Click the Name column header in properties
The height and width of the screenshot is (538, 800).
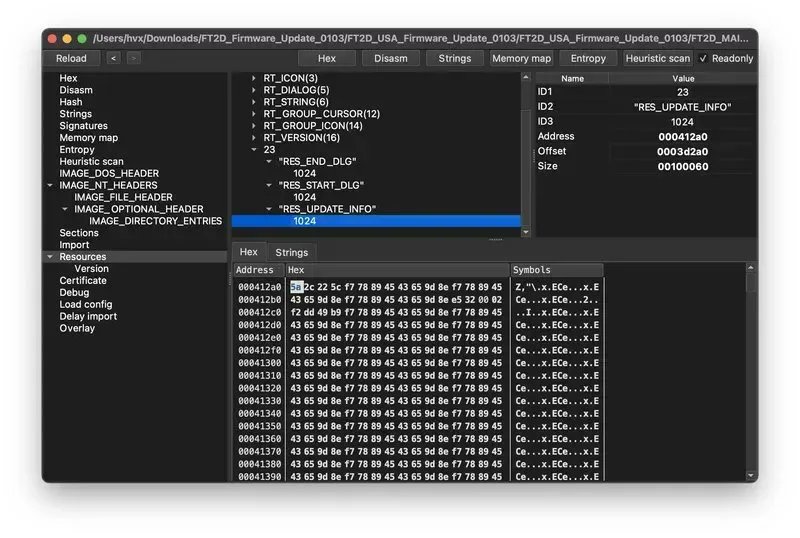coord(572,79)
